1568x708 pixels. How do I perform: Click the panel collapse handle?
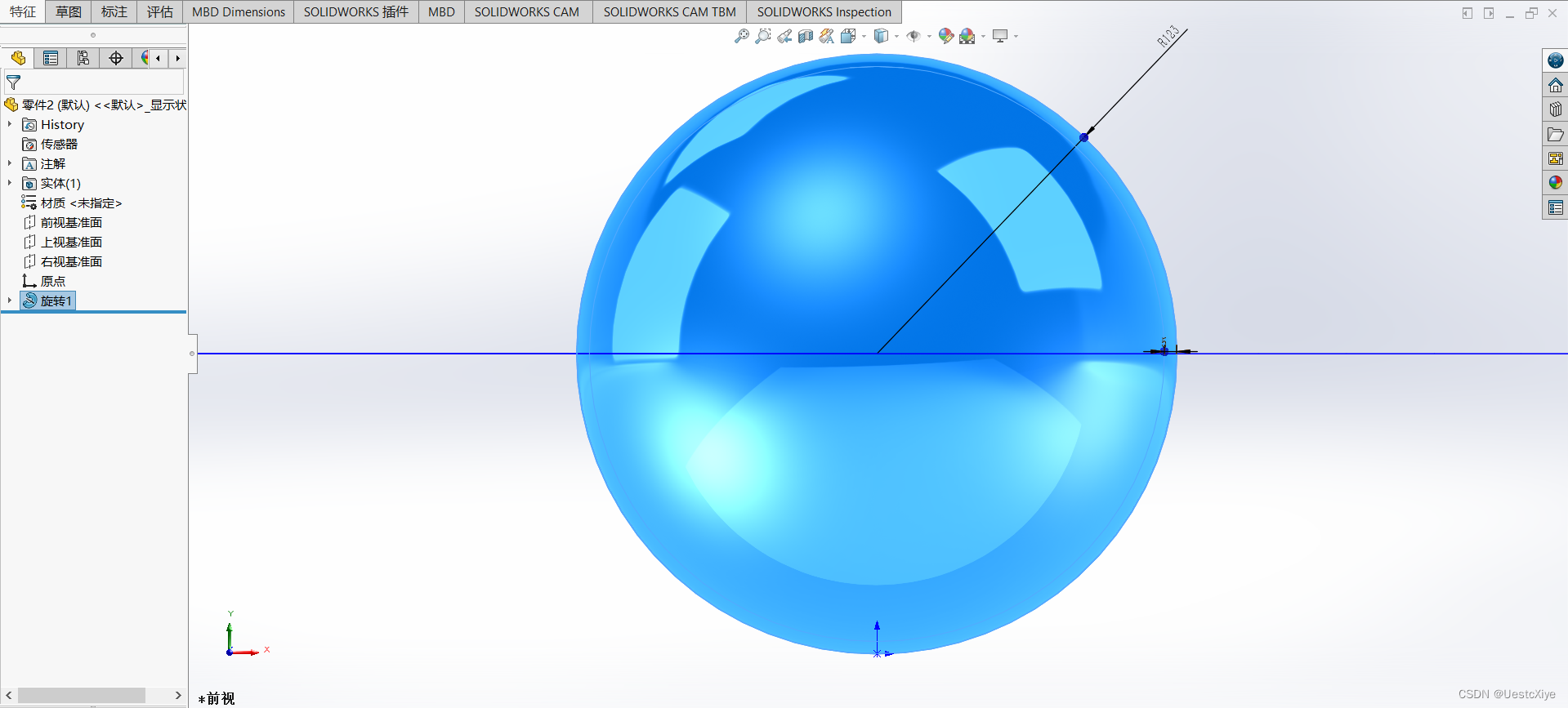pyautogui.click(x=192, y=354)
